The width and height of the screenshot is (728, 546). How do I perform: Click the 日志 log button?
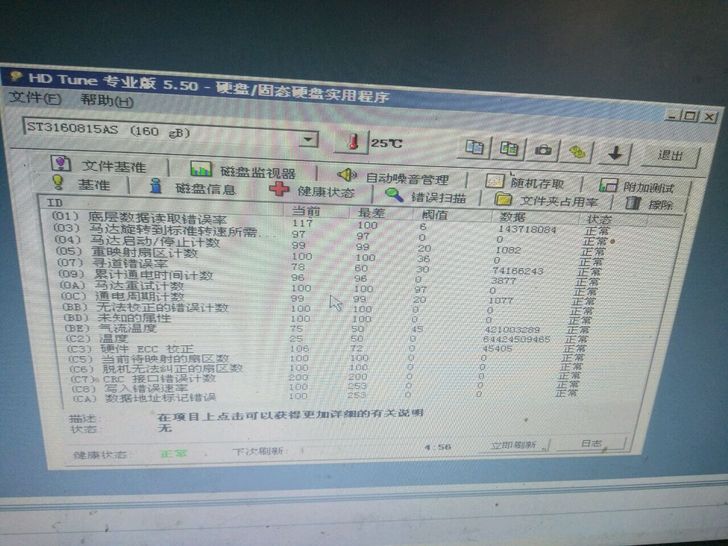point(591,443)
